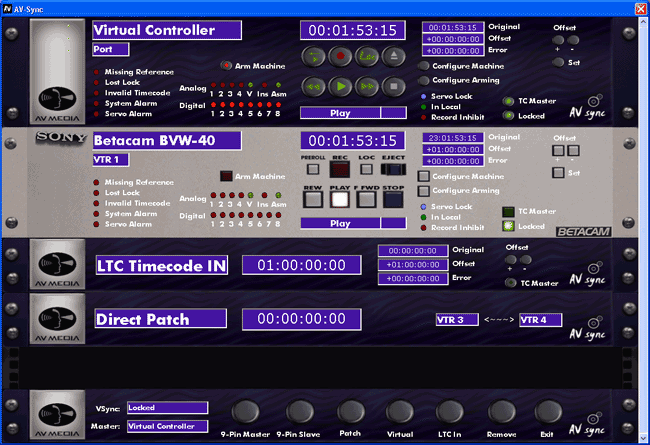The width and height of the screenshot is (650, 445).
Task: Click the Virtual Controller preroll round button
Action: click(313, 56)
